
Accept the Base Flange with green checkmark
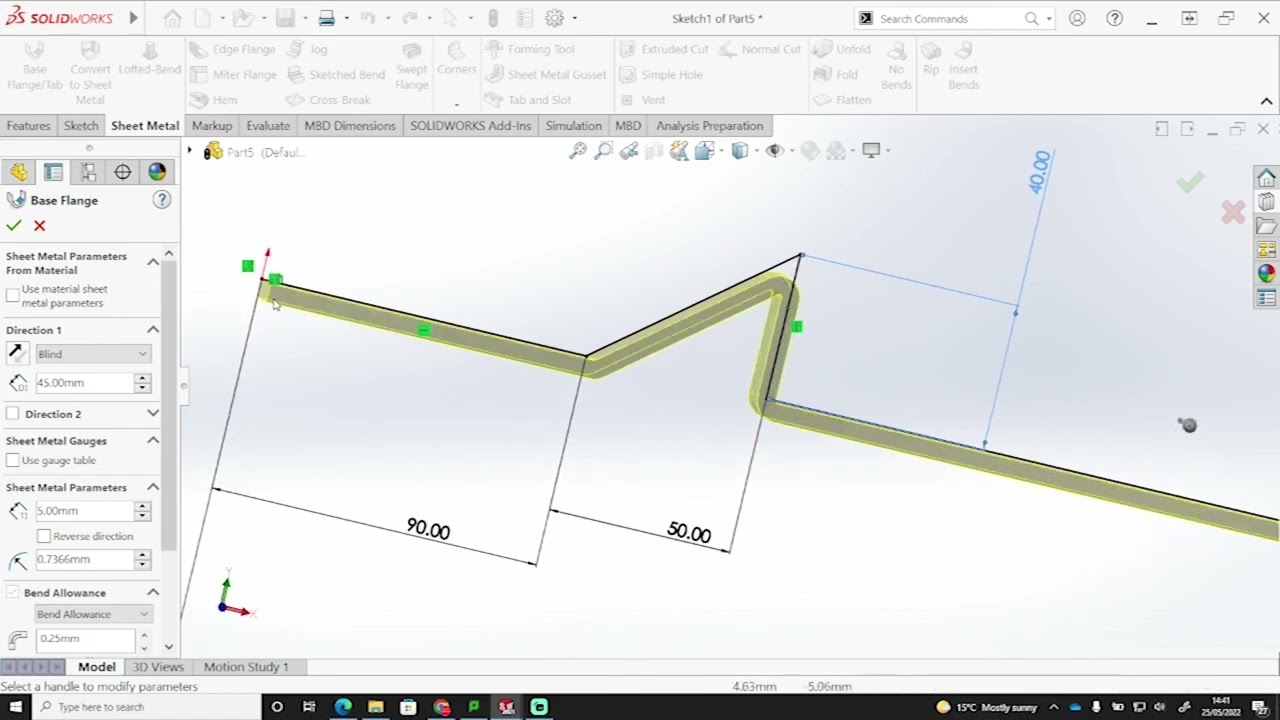coord(14,226)
